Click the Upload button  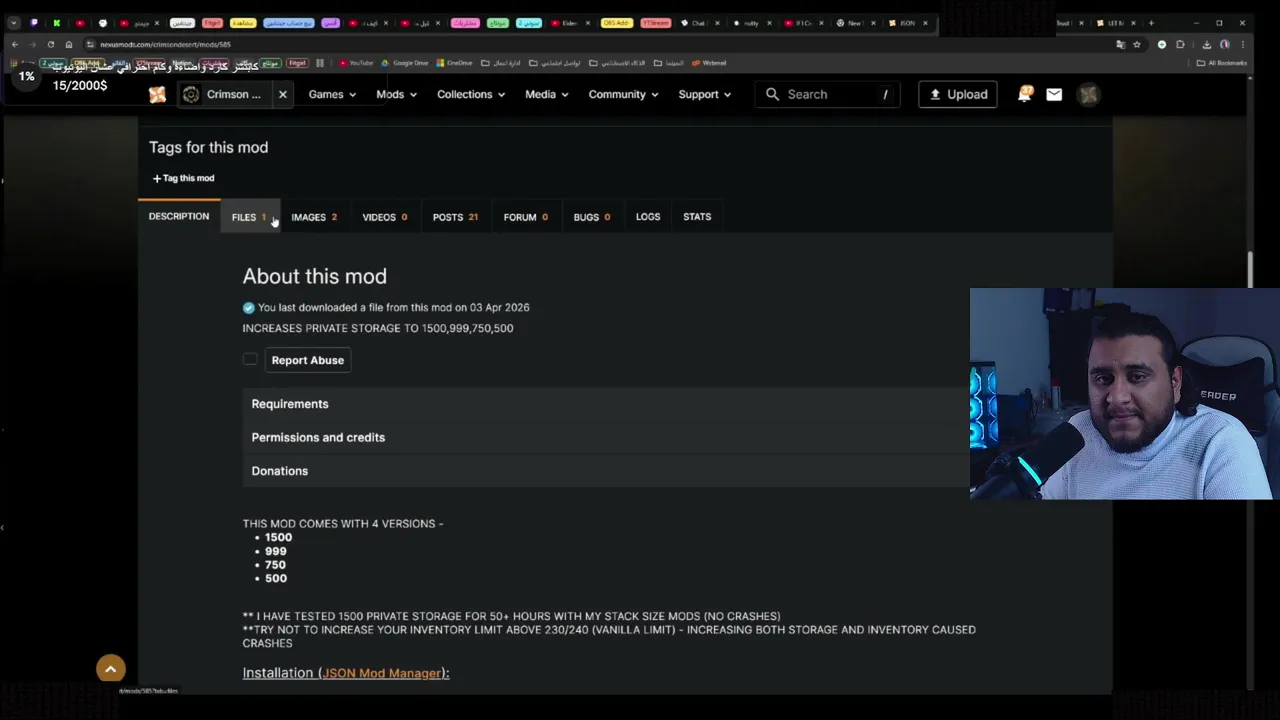click(957, 94)
